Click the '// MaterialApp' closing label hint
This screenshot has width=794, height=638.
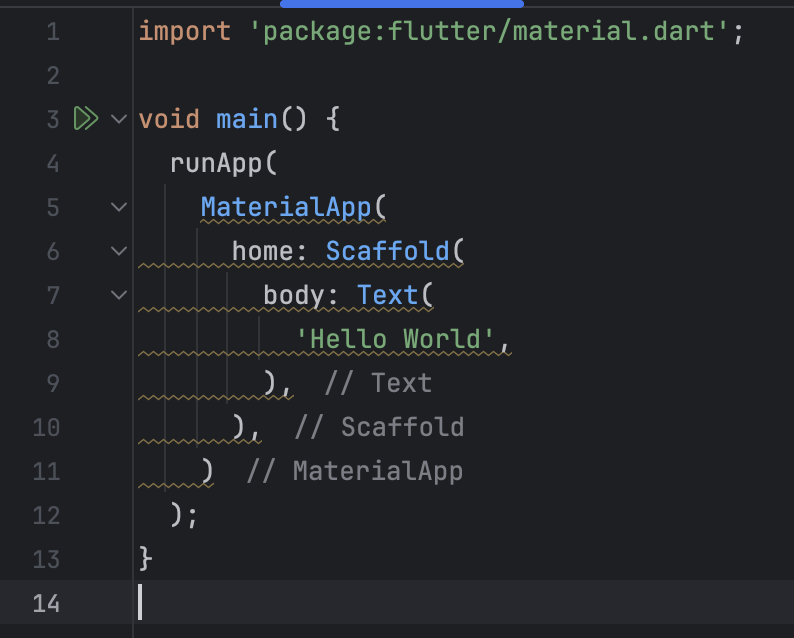coord(354,471)
